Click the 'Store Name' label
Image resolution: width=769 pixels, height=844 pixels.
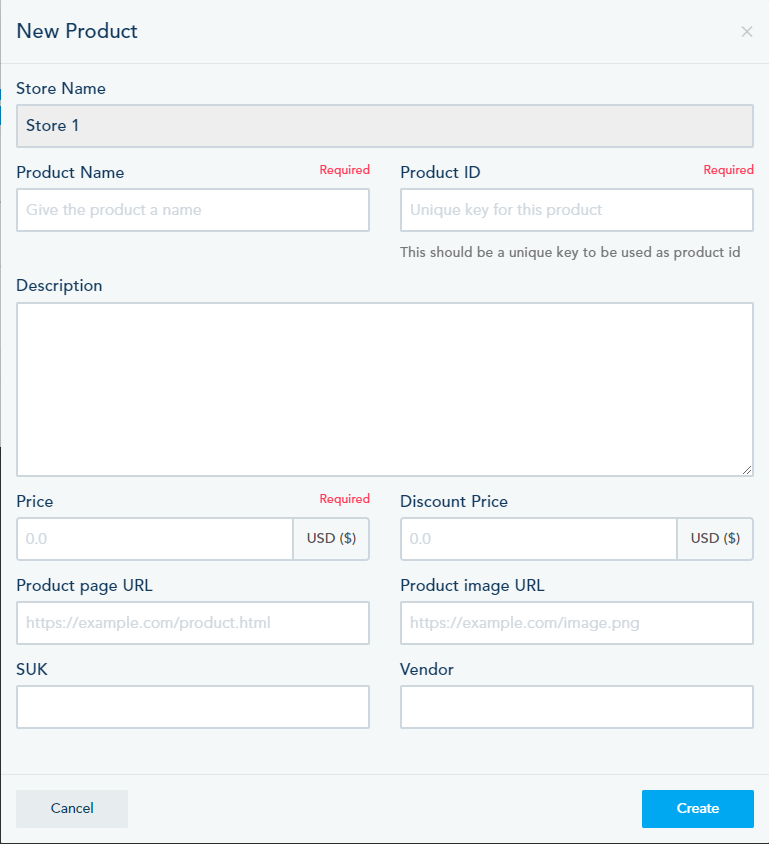[x=61, y=88]
